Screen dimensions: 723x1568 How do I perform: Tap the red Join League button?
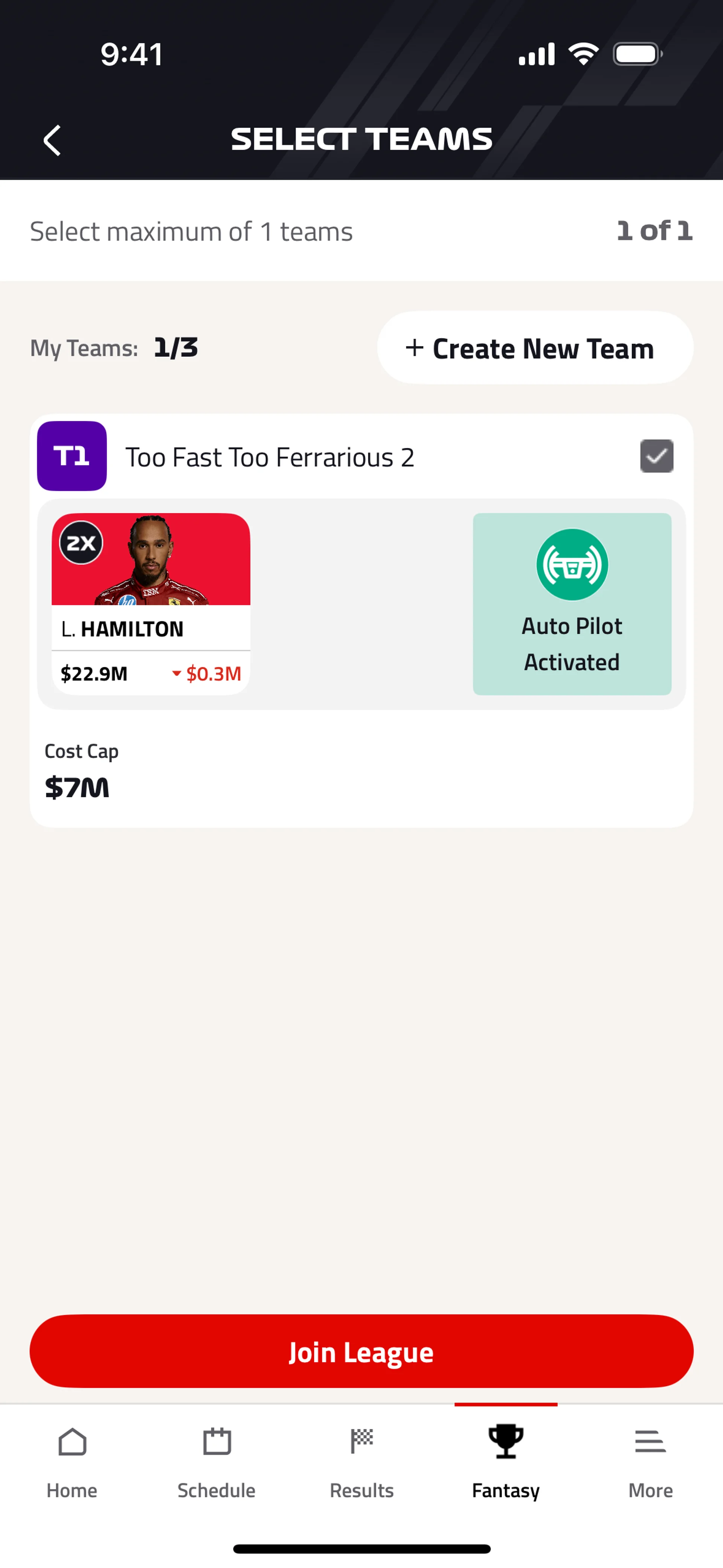pos(361,1351)
